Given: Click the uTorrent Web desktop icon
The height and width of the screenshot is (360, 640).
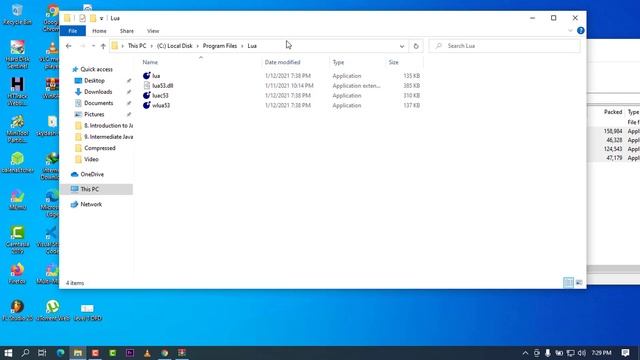Looking at the screenshot, I should click(53, 310).
